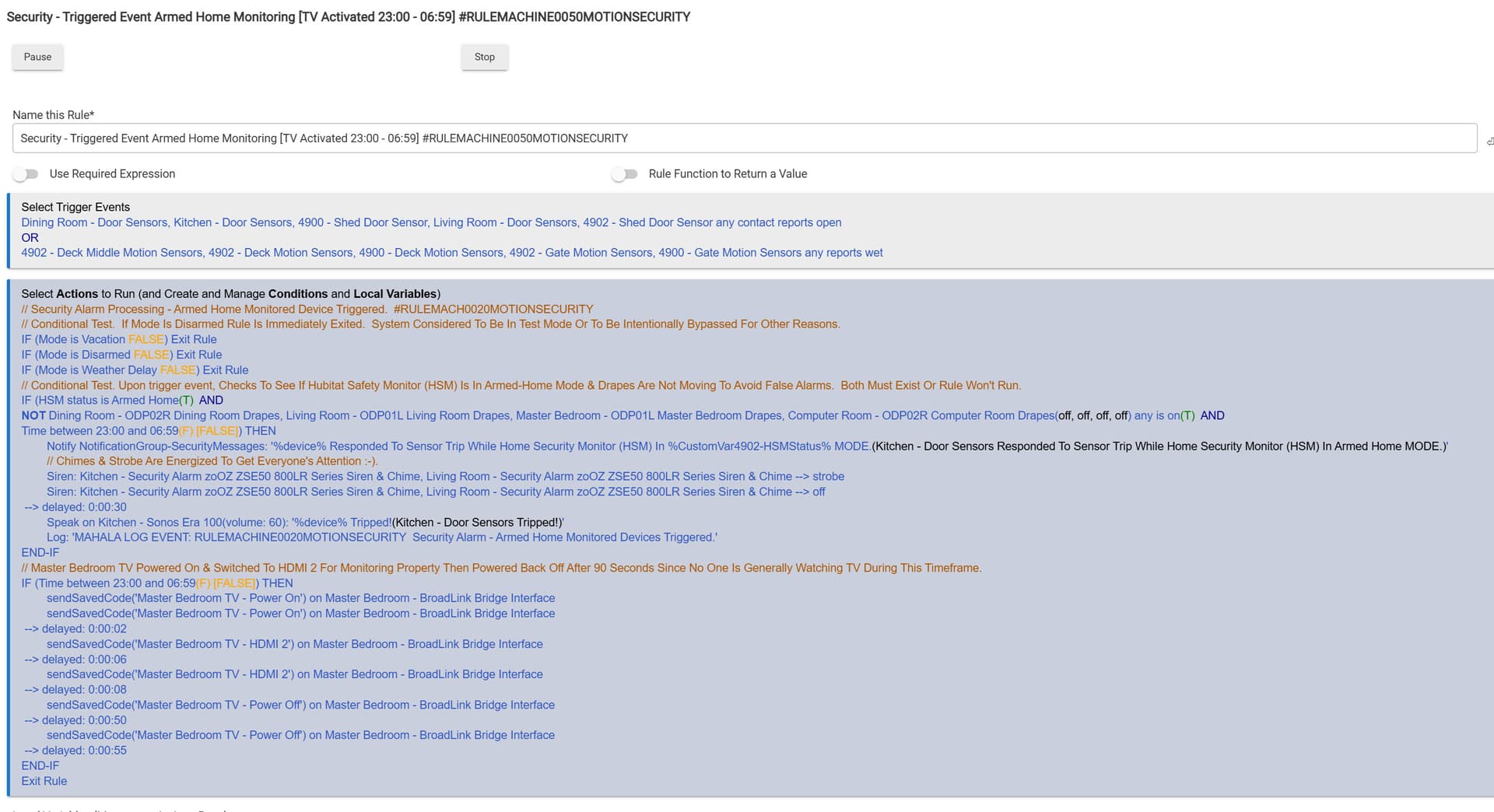The width and height of the screenshot is (1494, 812).
Task: Select the Mode is Vacation Exit Rule line
Action: click(118, 340)
